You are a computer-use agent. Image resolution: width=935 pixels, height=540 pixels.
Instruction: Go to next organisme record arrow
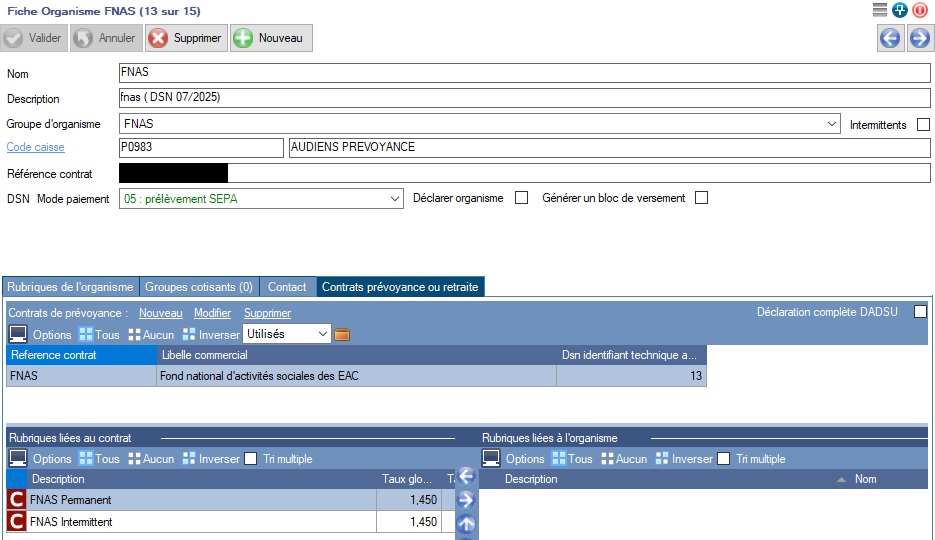coord(919,39)
